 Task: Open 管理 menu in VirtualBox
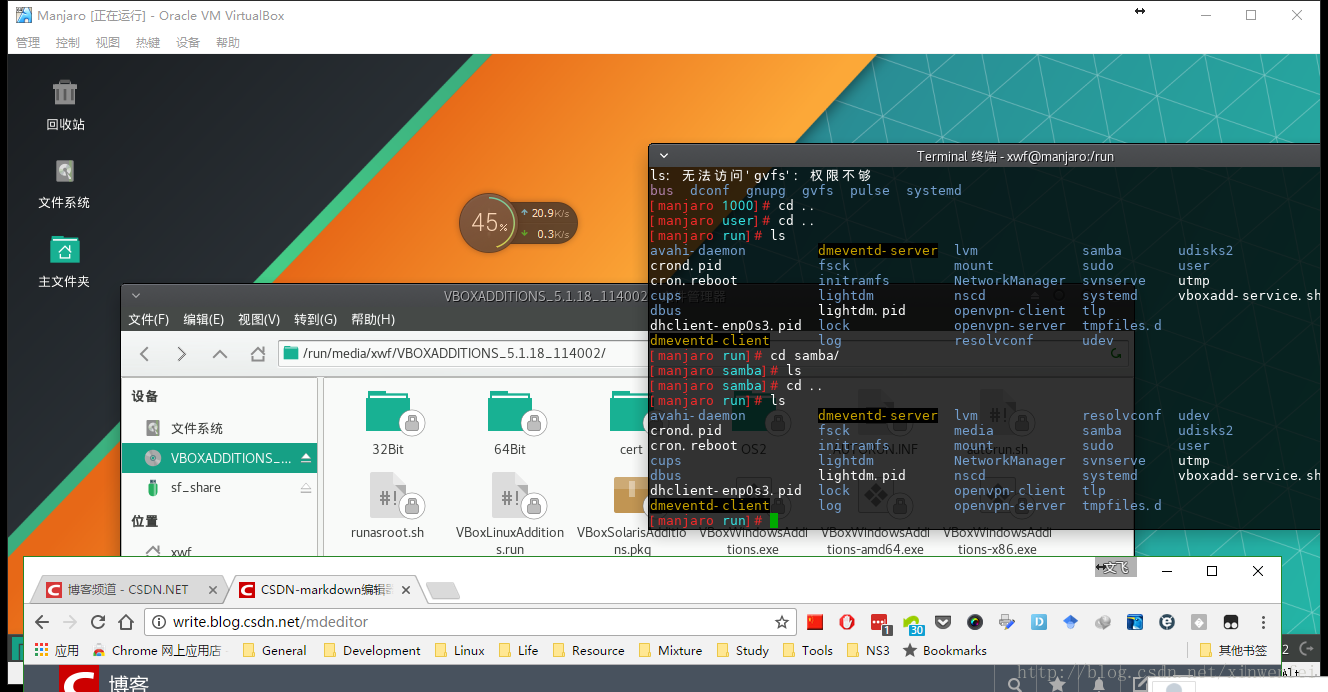[x=28, y=42]
